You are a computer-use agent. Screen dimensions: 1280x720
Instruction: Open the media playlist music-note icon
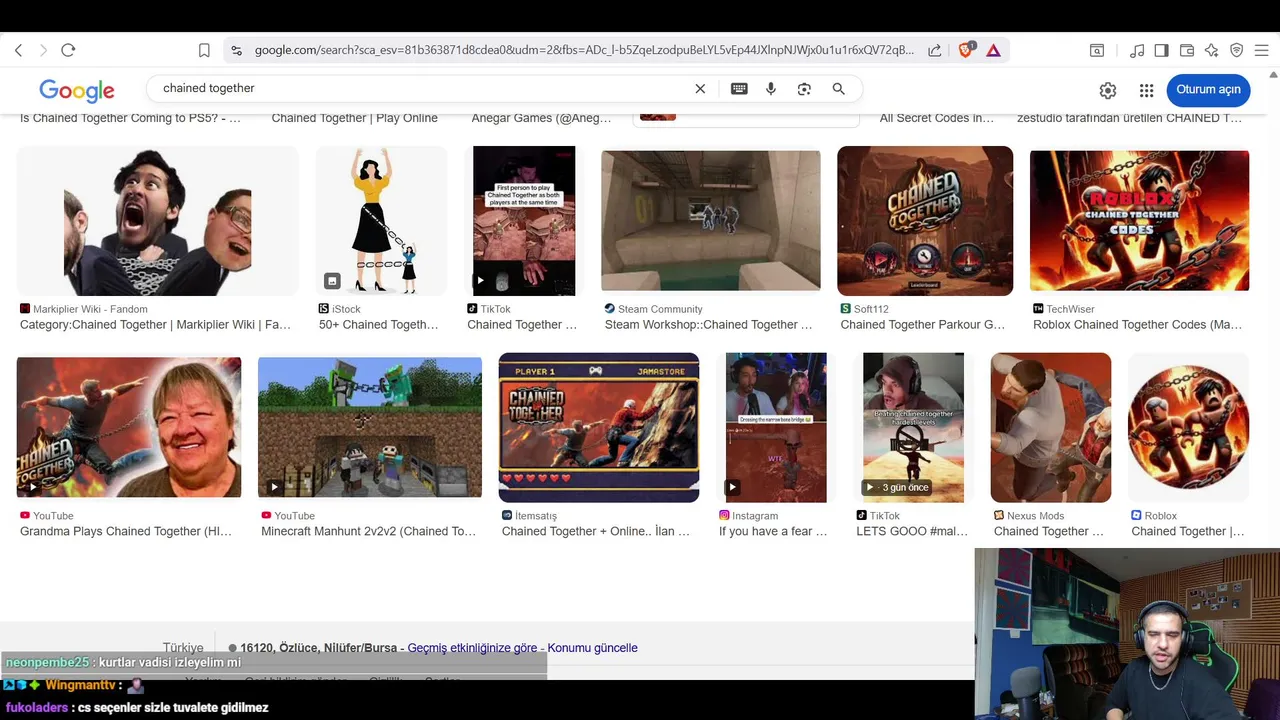pos(1137,50)
